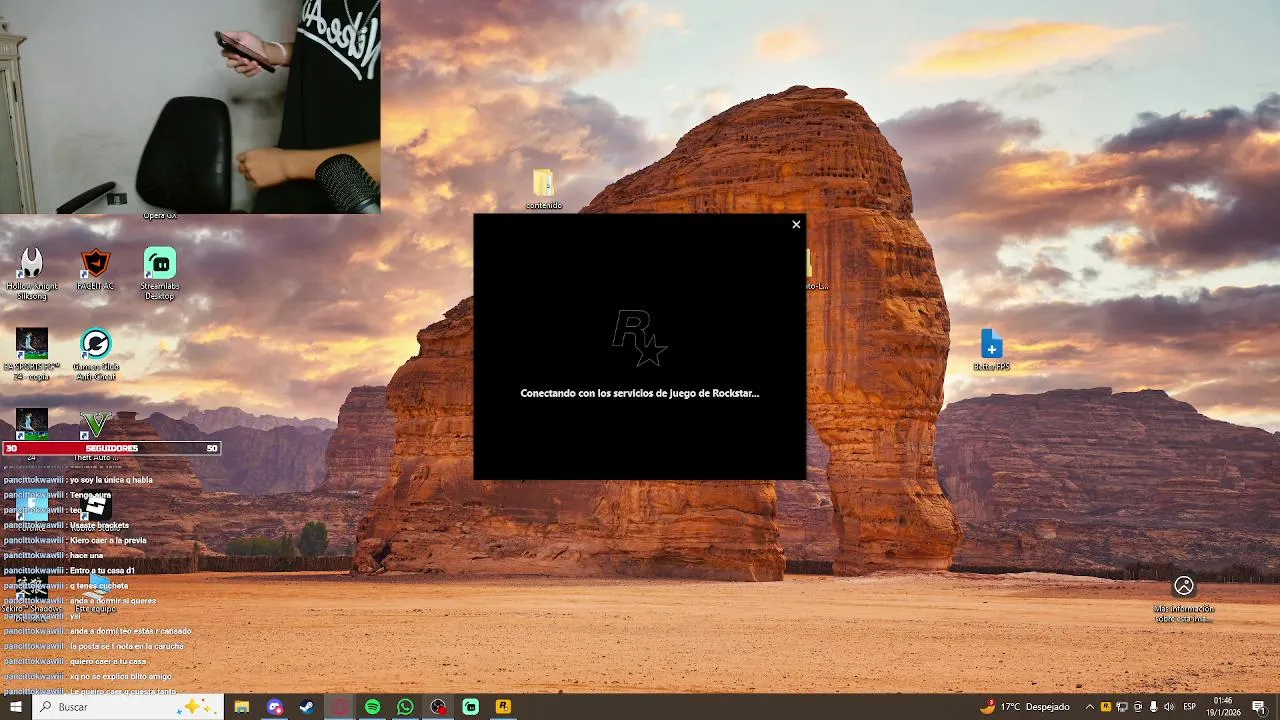Screen dimensions: 1280x720
Task: Click chat message 'Kiero caer a la previa'
Action: point(108,540)
